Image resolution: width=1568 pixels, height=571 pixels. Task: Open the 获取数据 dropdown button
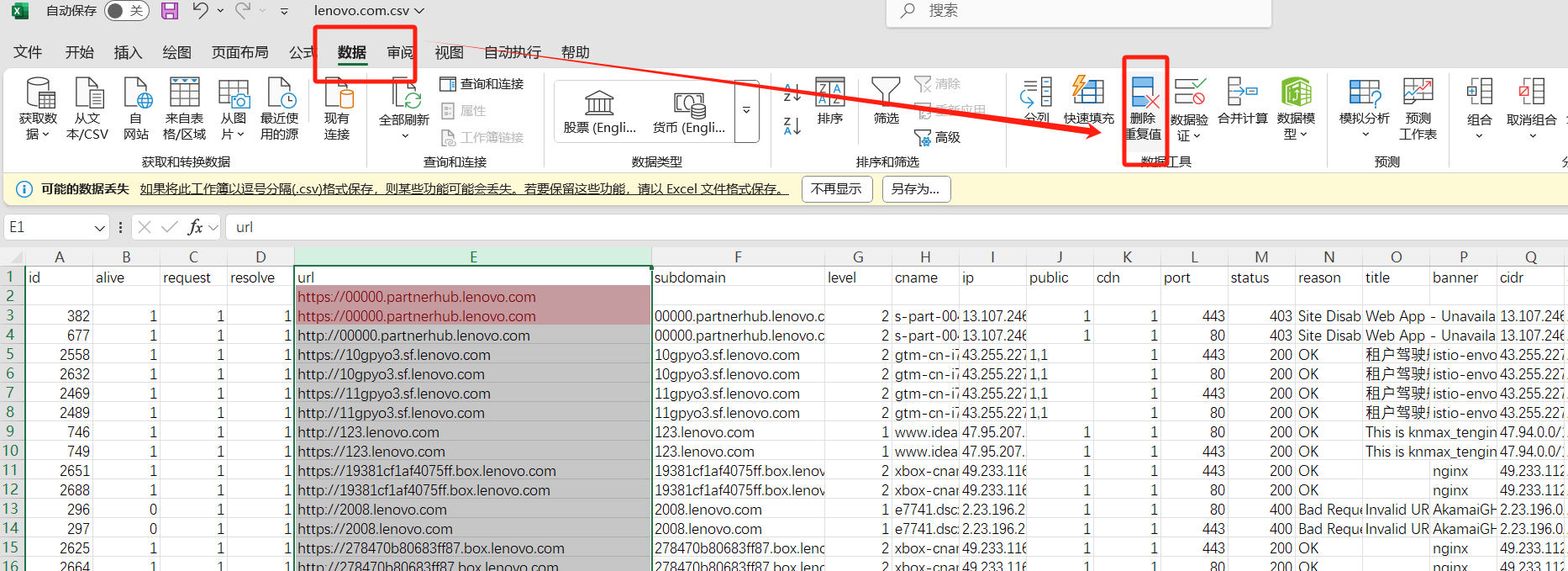pos(39,108)
